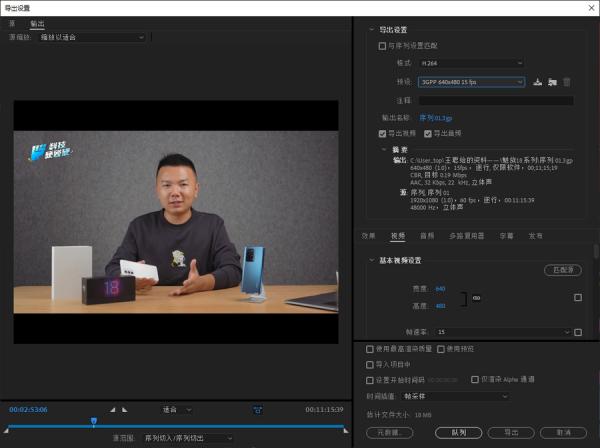Image resolution: width=600 pixels, height=448 pixels.
Task: Collapse the 导出设置 section arrow
Action: pos(372,30)
